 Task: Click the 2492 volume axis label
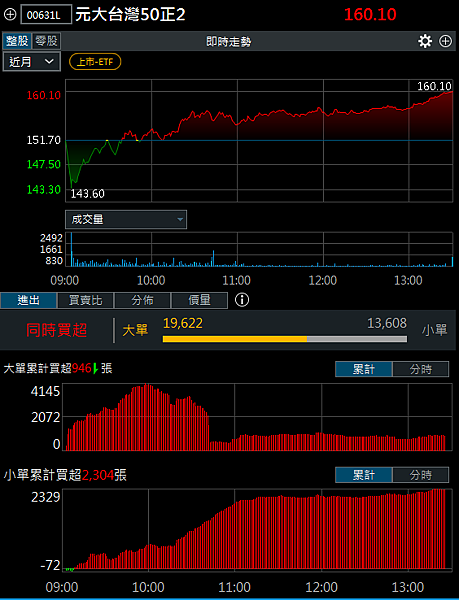tap(51, 238)
